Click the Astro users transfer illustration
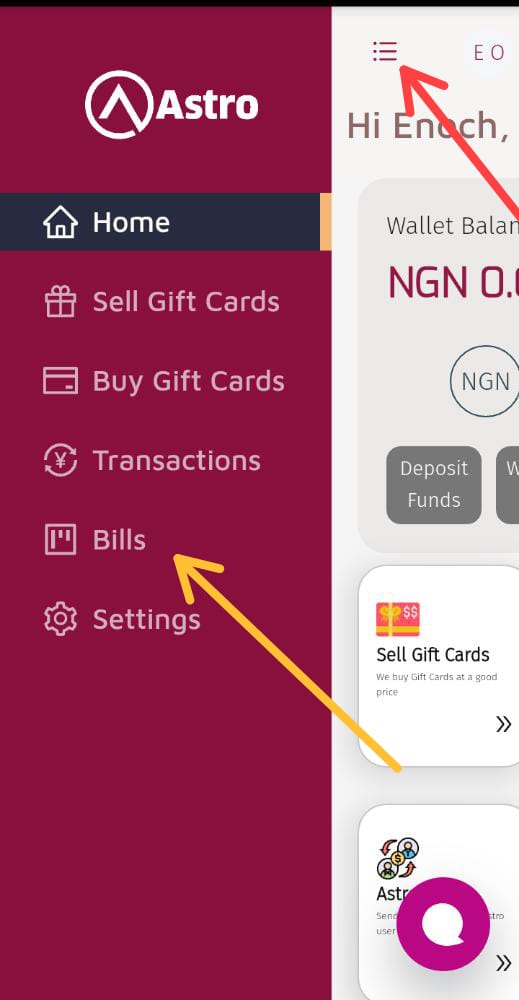The height and width of the screenshot is (1000, 519). pyautogui.click(x=398, y=858)
